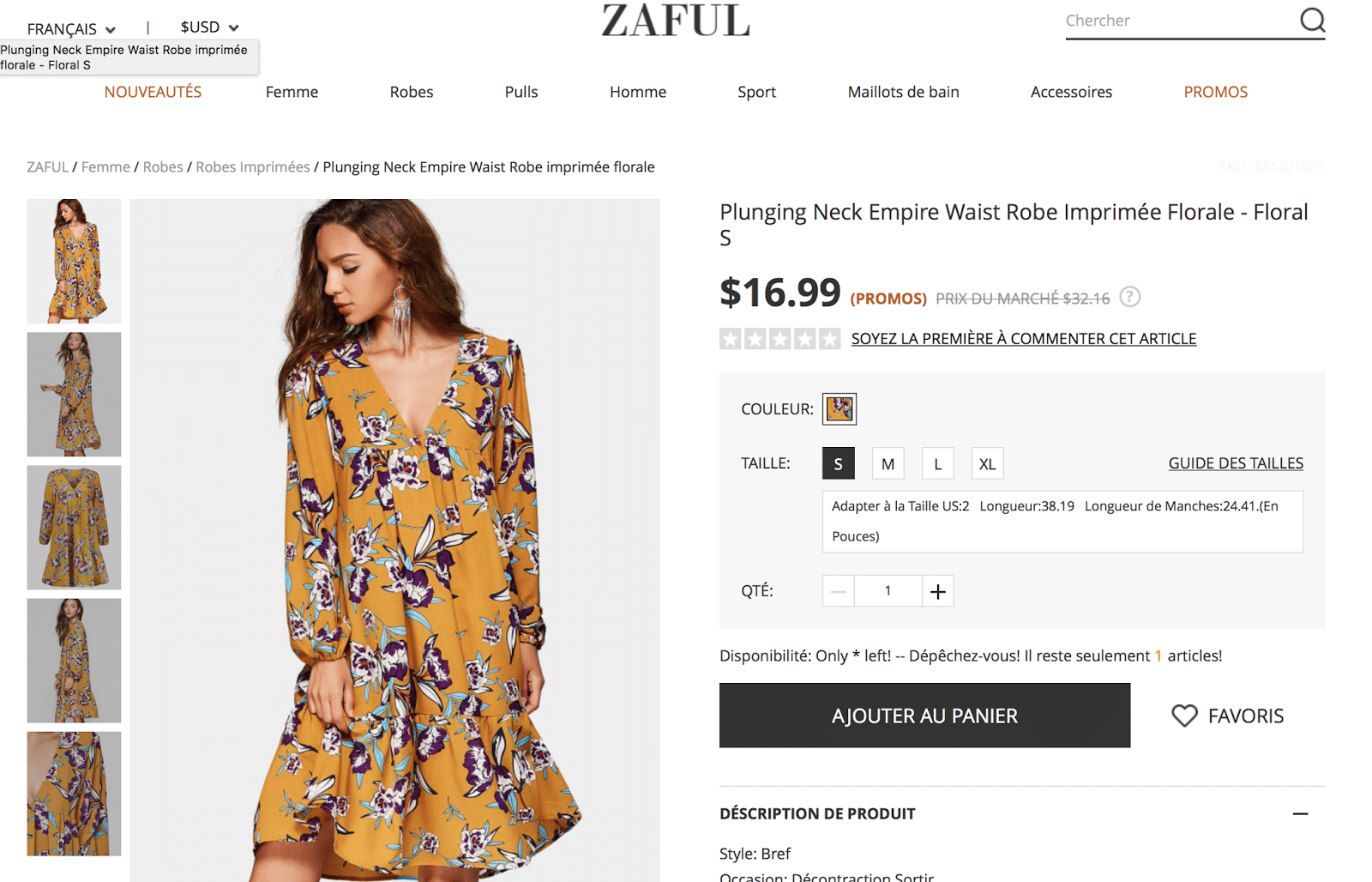1372x882 pixels.
Task: Click the star rating icons
Action: 779,339
